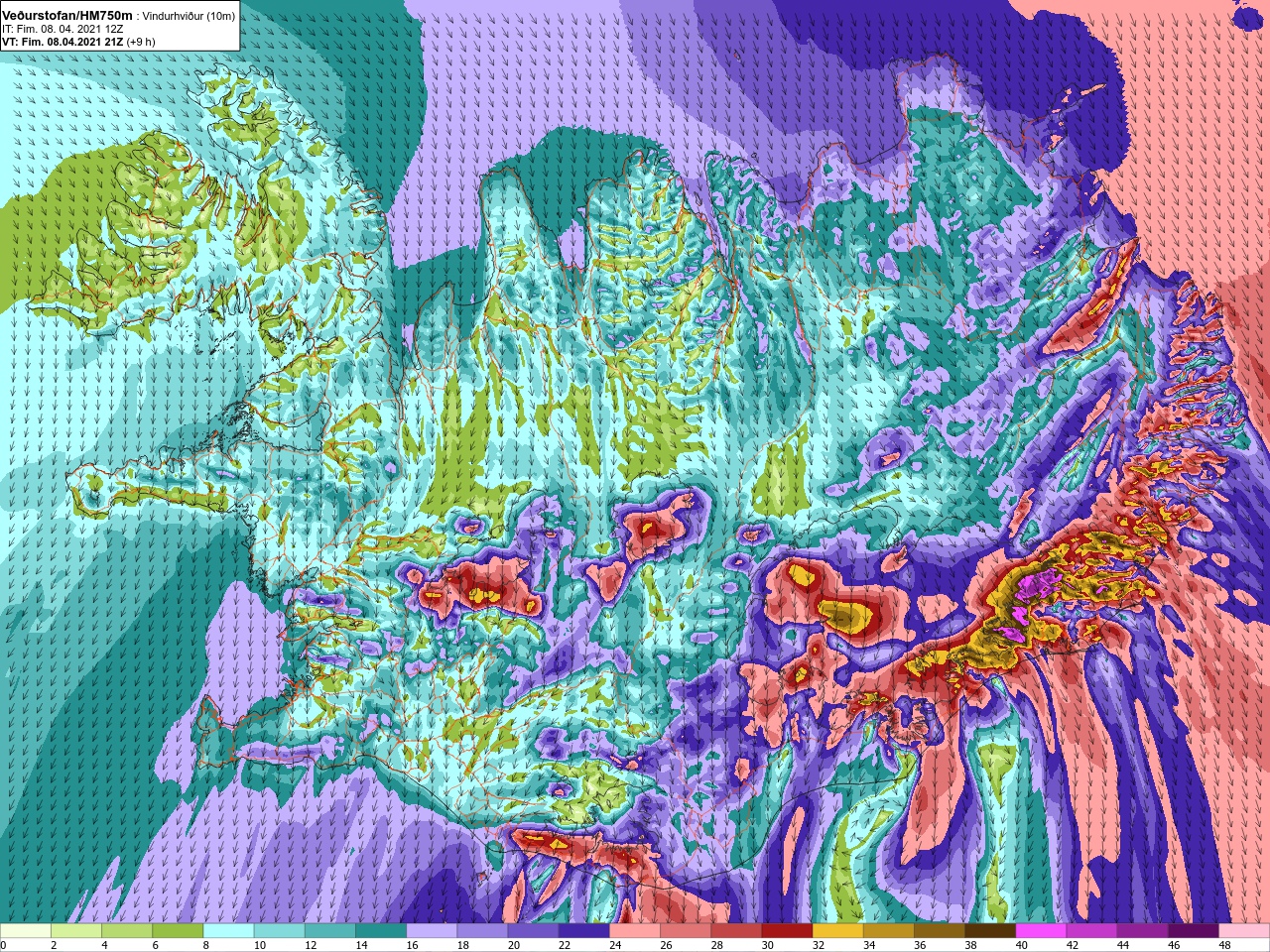Click the Veðurstofan/HM750m title text

(67, 15)
